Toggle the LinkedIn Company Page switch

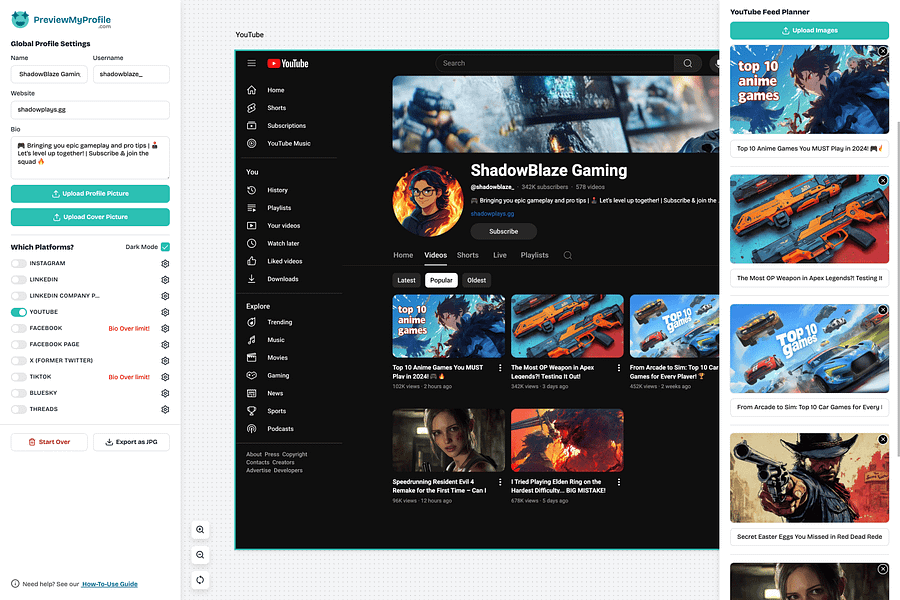coord(19,296)
